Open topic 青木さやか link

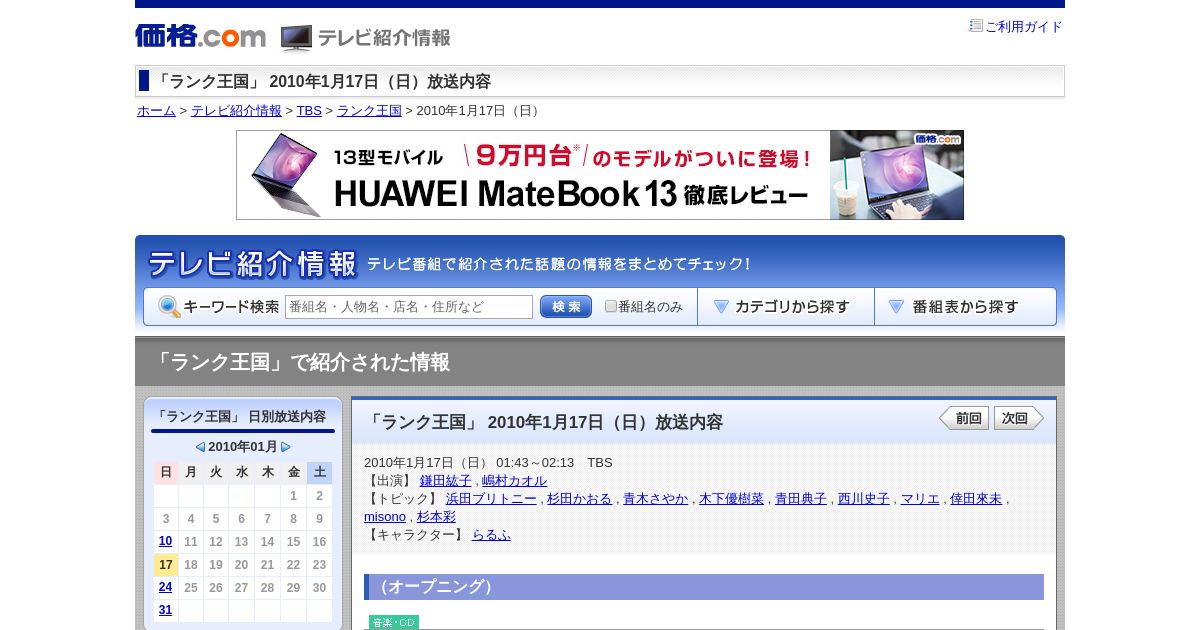[x=656, y=499]
